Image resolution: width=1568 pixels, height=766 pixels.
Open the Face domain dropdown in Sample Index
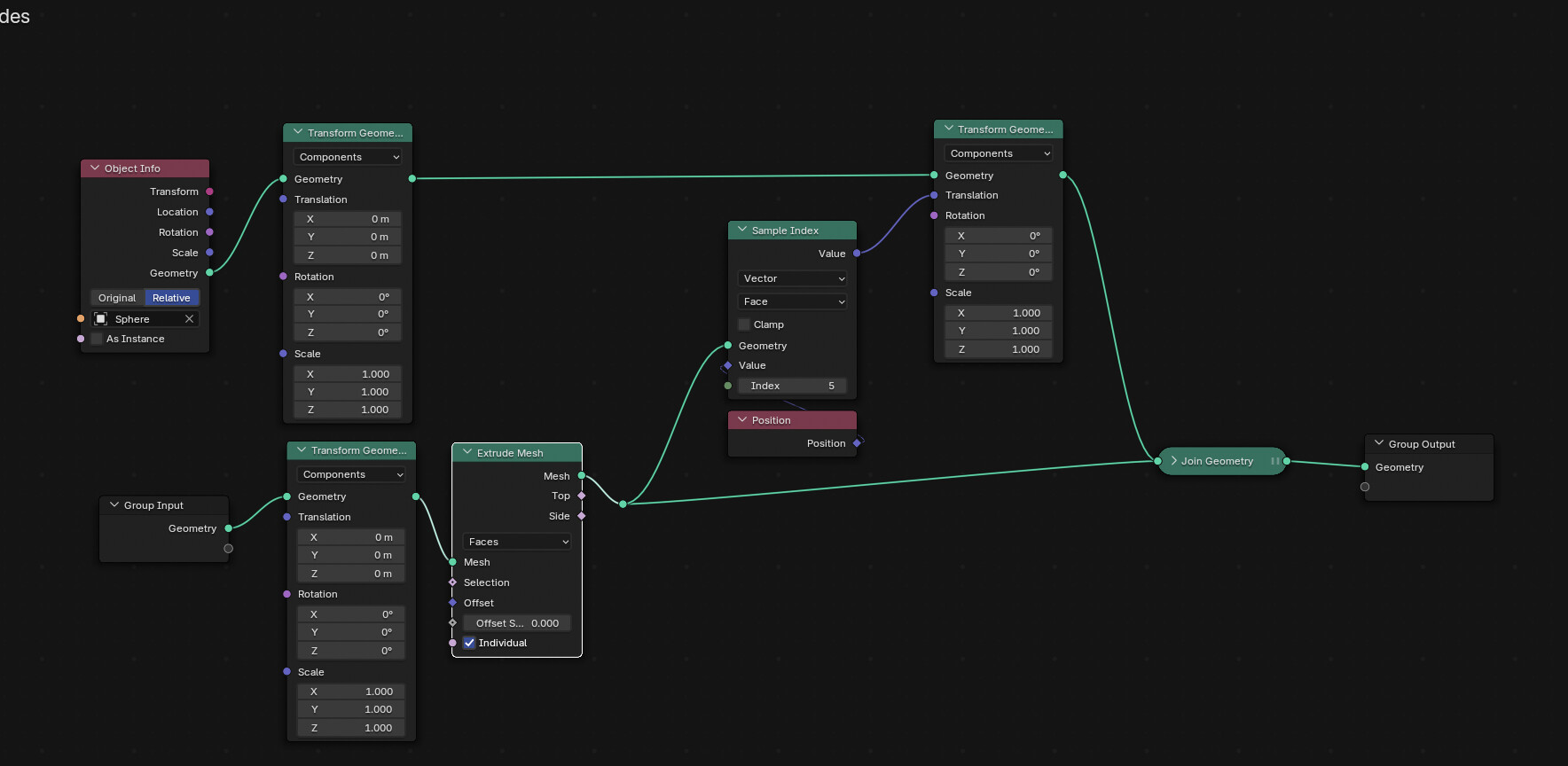tap(793, 301)
